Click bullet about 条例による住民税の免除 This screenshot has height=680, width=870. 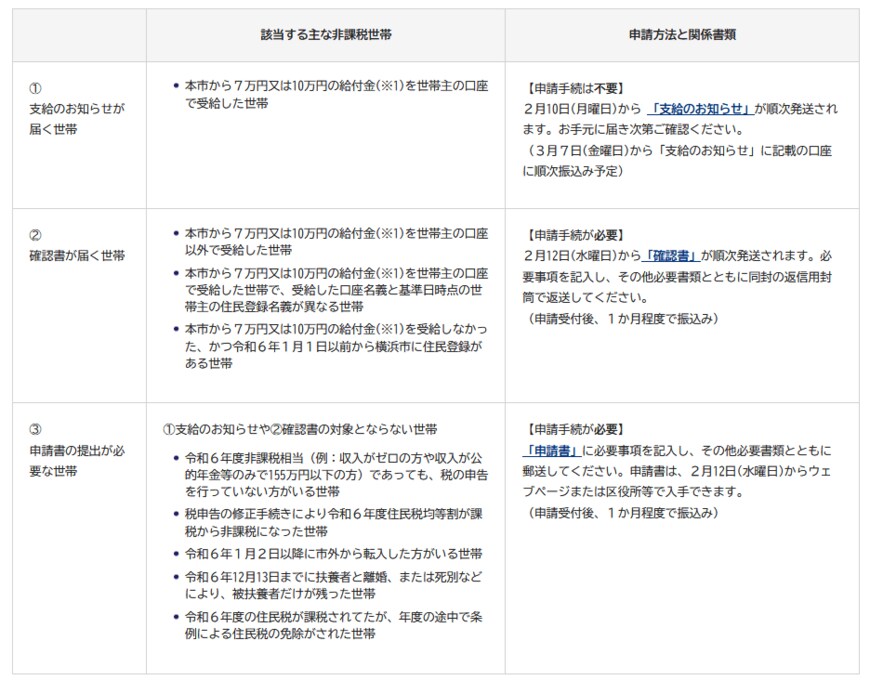(335, 625)
